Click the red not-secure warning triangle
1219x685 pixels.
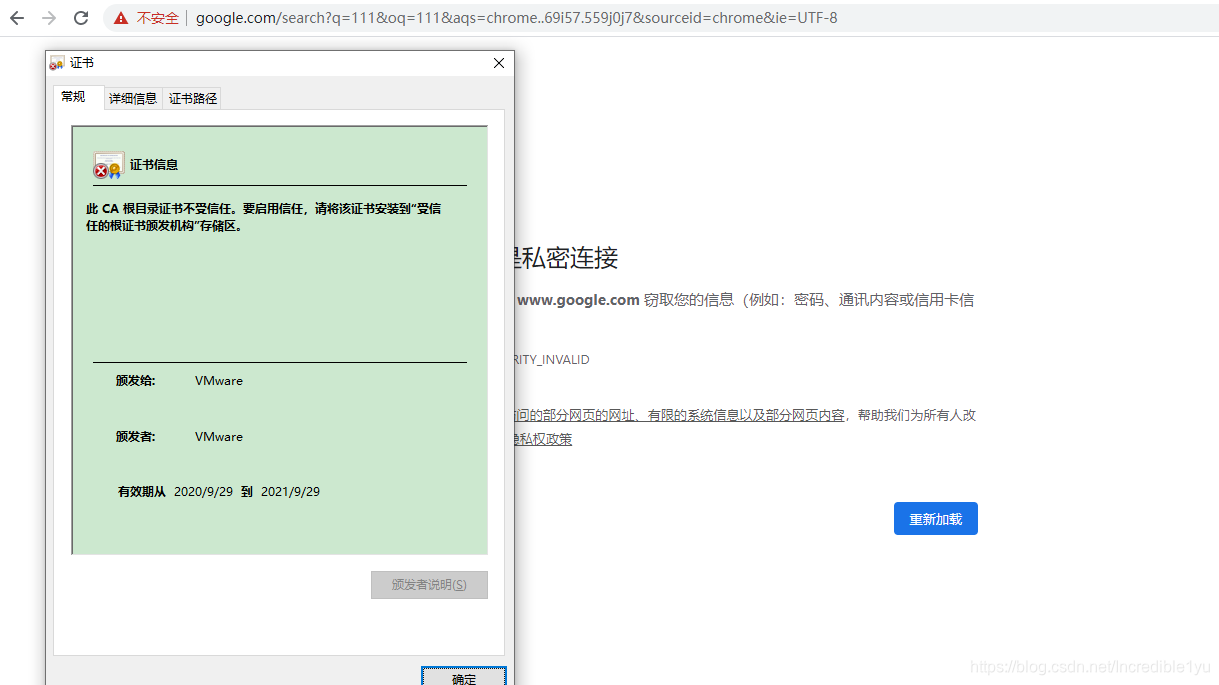(121, 18)
